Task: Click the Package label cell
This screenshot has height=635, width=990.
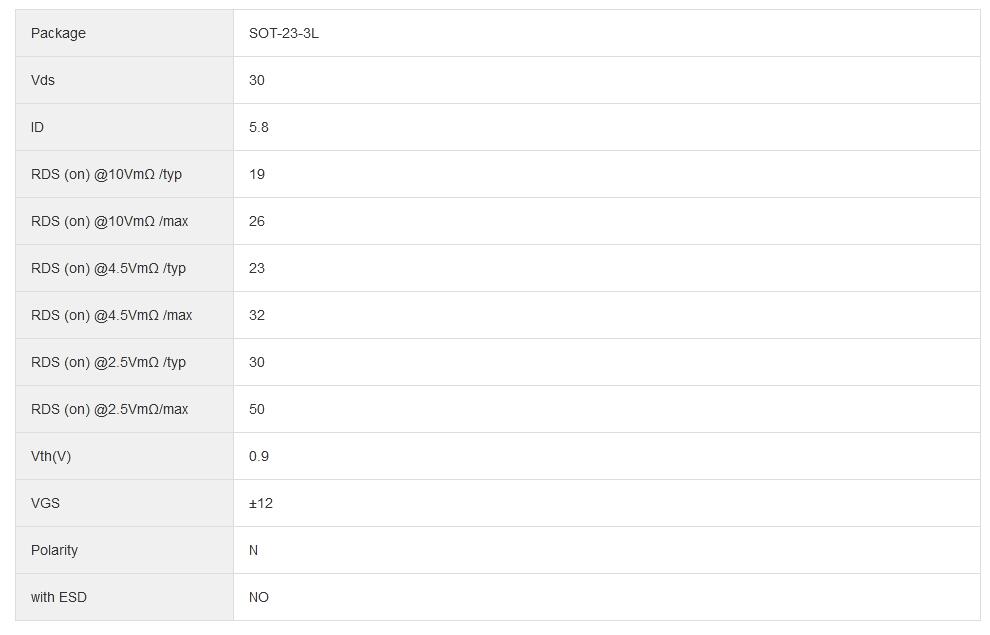Action: [x=58, y=33]
